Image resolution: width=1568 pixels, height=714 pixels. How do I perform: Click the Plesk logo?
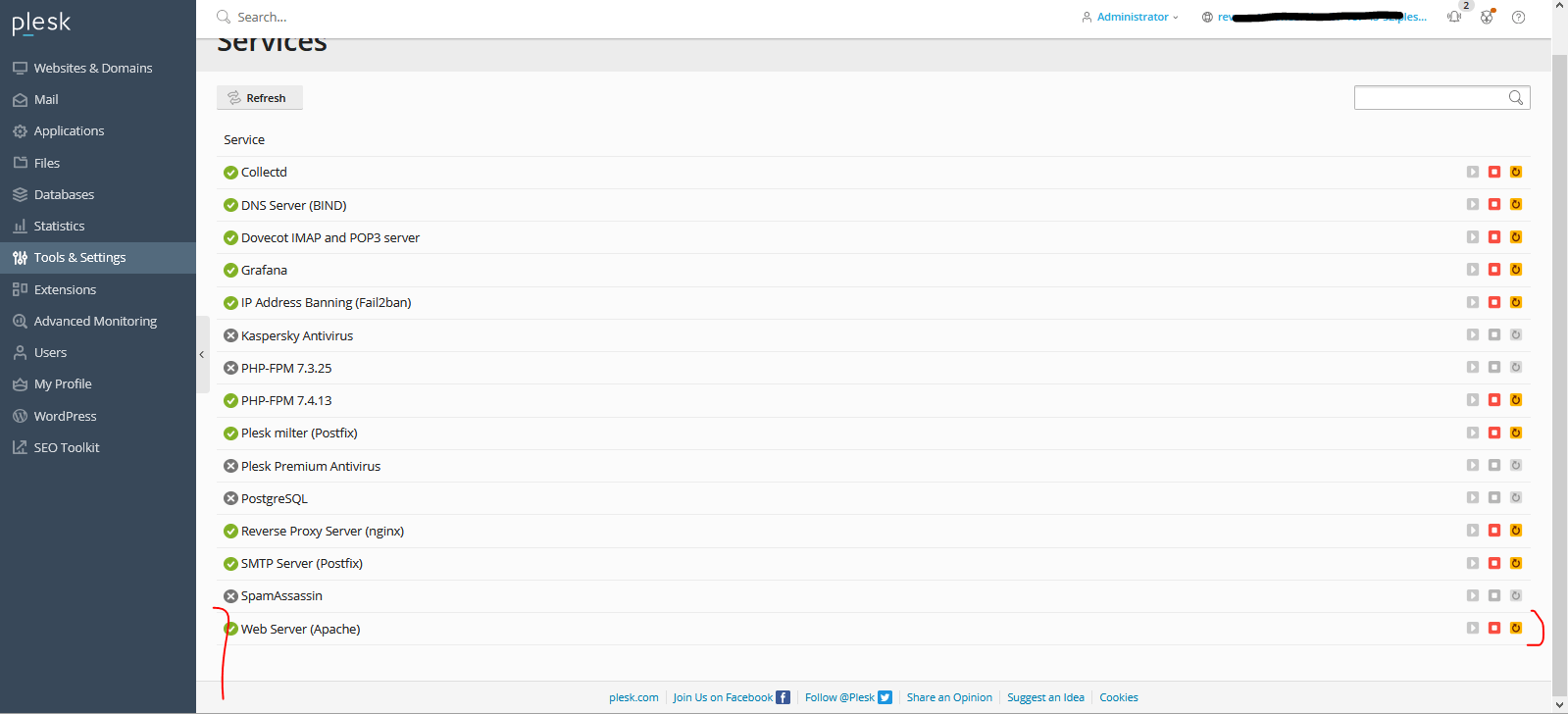(41, 23)
